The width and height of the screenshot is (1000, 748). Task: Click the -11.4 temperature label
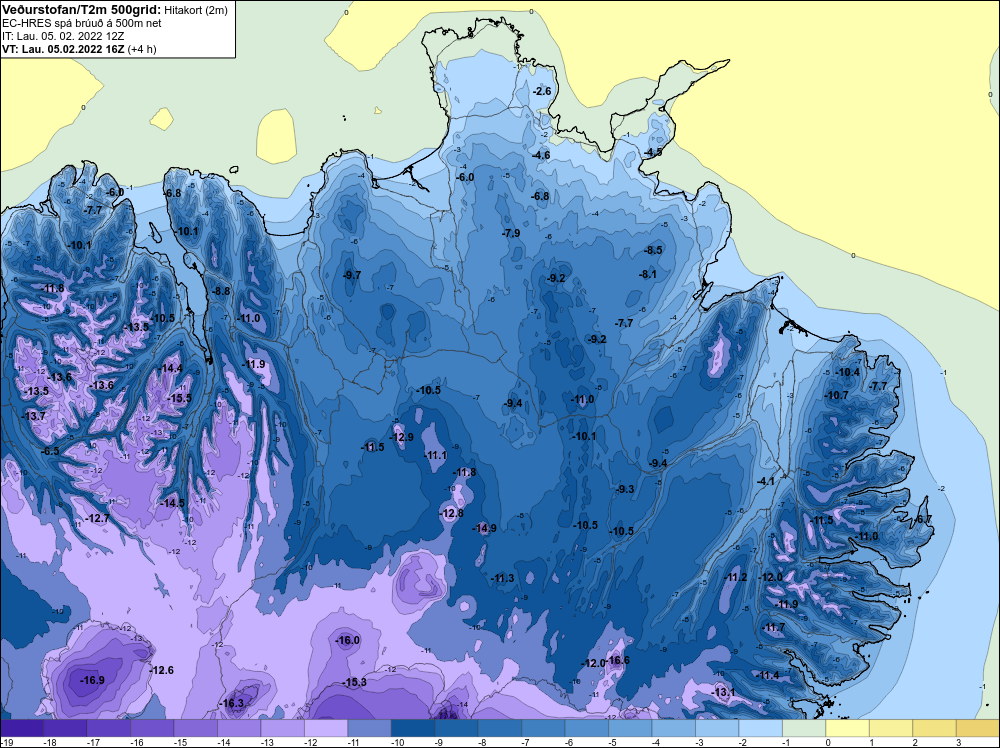pyautogui.click(x=767, y=675)
